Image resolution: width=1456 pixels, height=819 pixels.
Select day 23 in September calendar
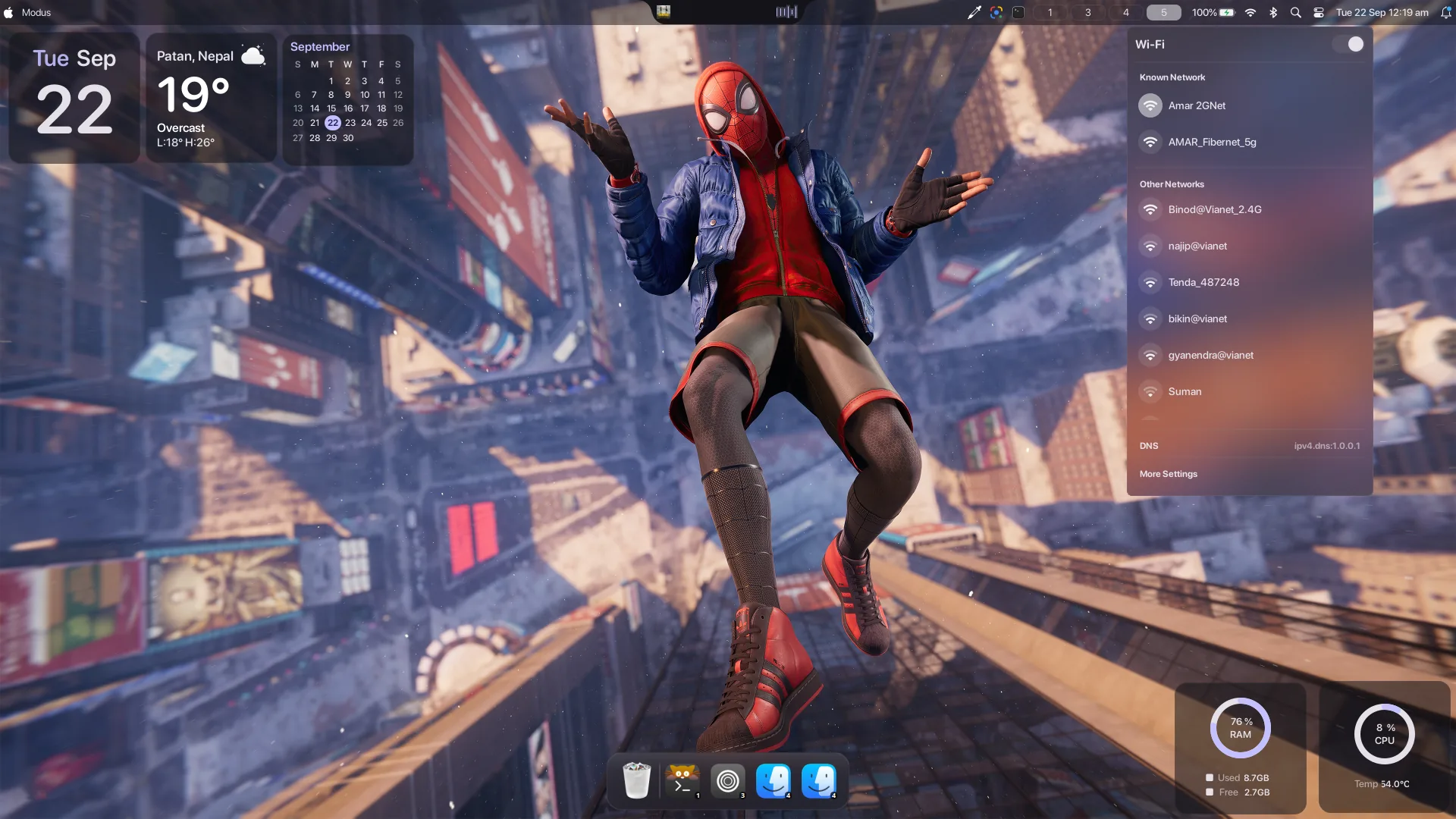point(350,123)
